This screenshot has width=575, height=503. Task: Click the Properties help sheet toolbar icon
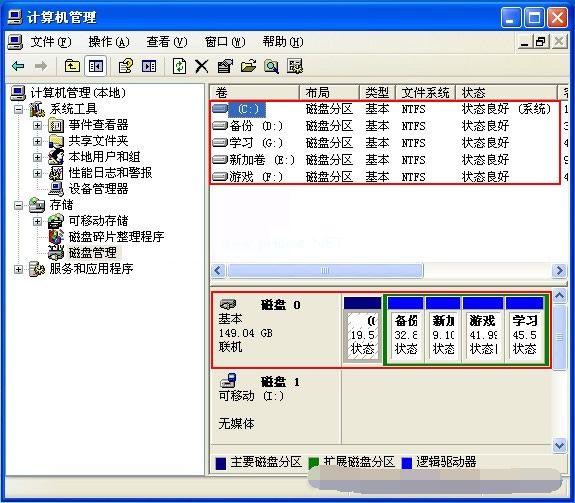pos(126,66)
